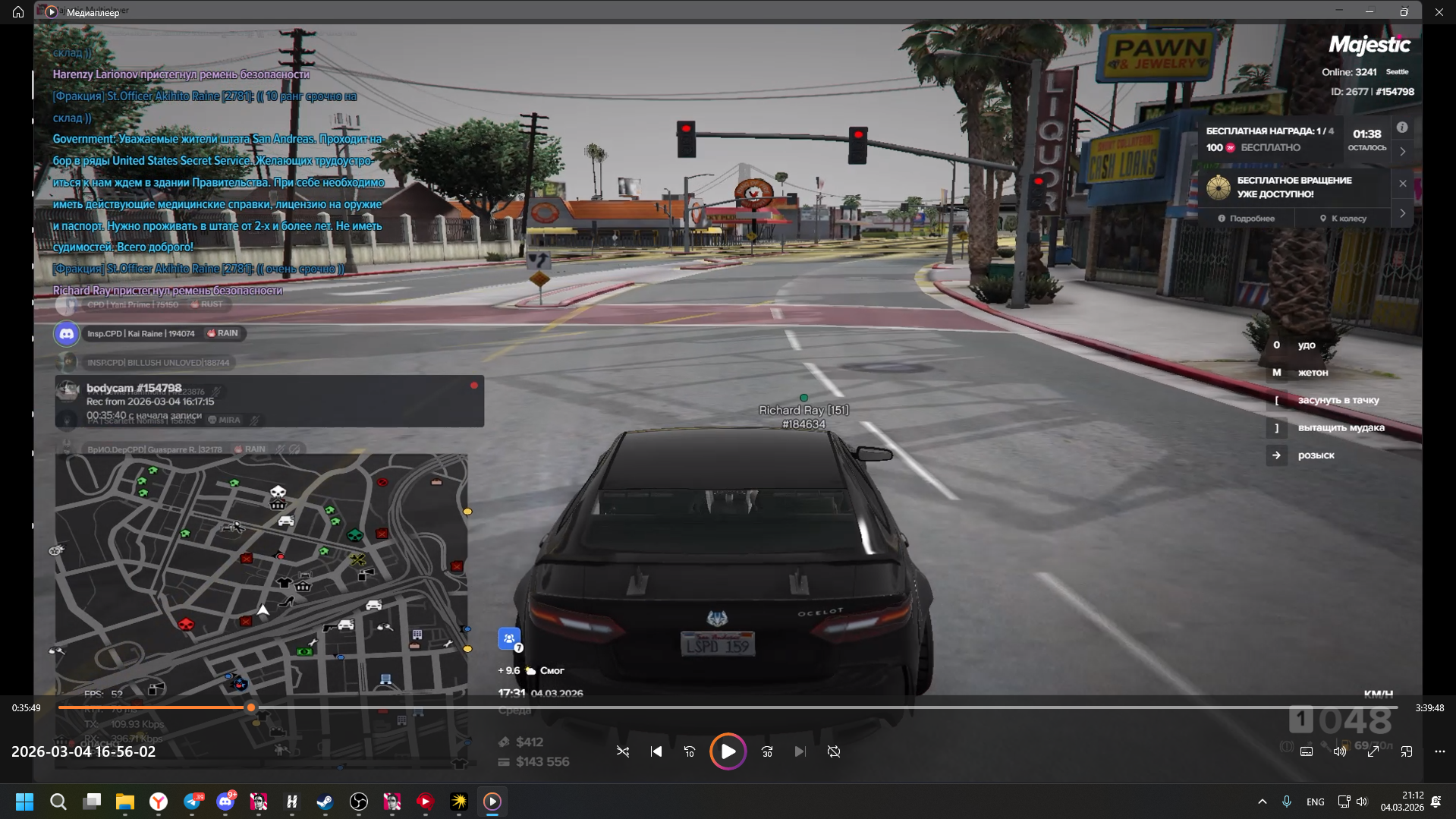Image resolution: width=1456 pixels, height=819 pixels.
Task: Click the Discord icon beside Kai Raine
Action: click(67, 333)
